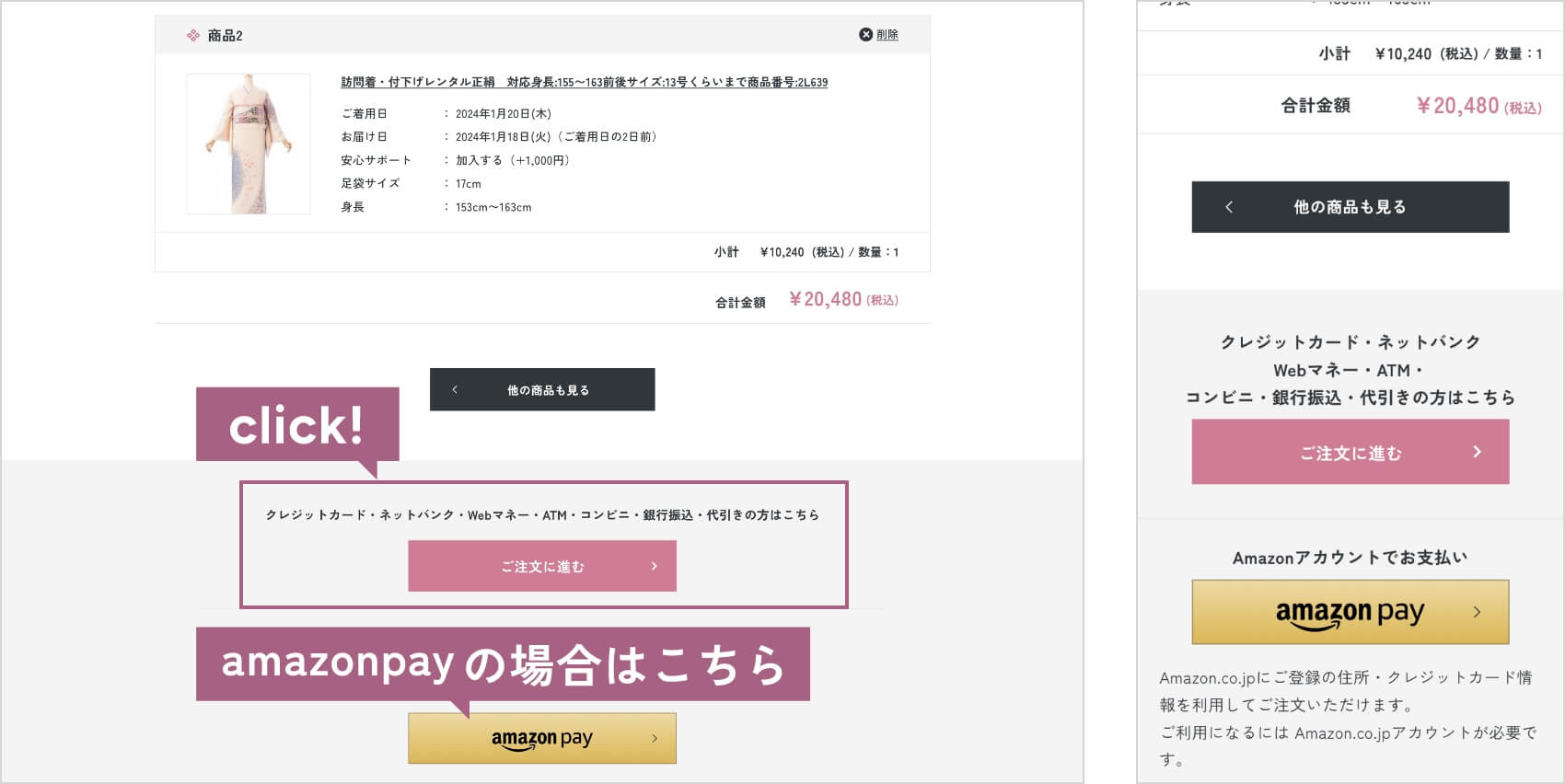Screen dimensions: 1565x784
Task: Click right chevron on mobile-layout amazon pay button
Action: (x=1477, y=612)
